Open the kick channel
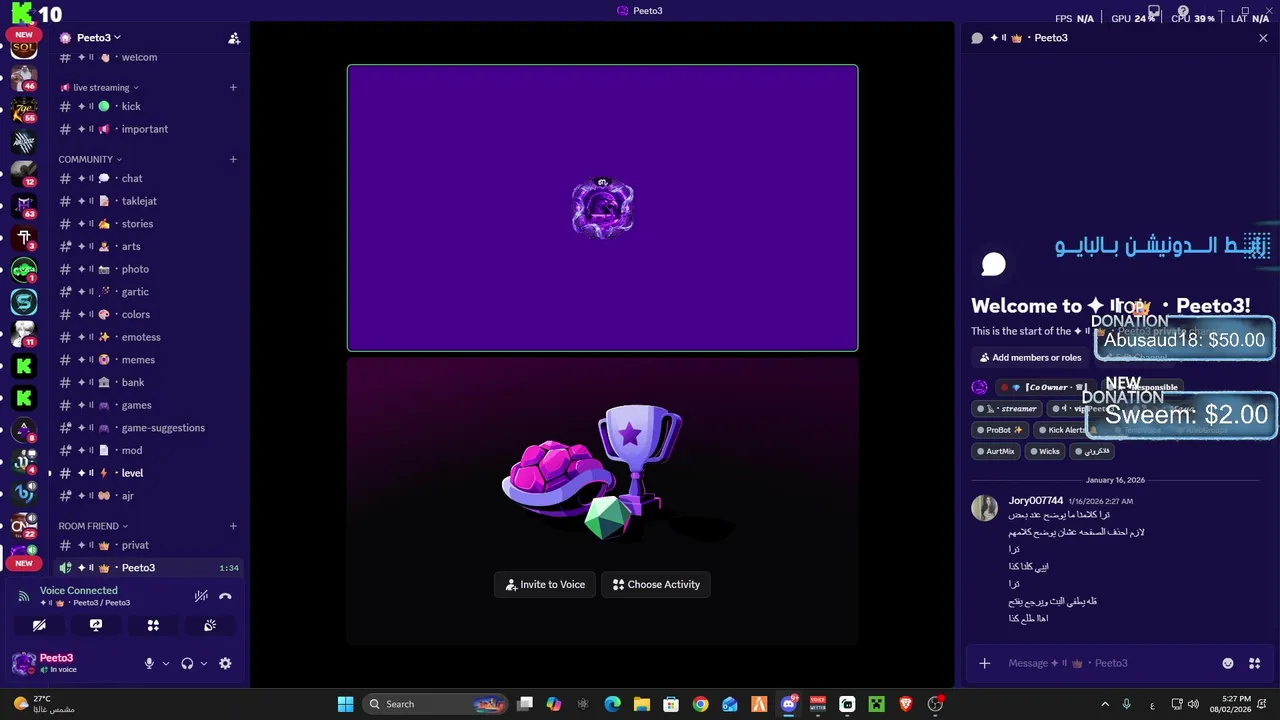 (x=148, y=106)
